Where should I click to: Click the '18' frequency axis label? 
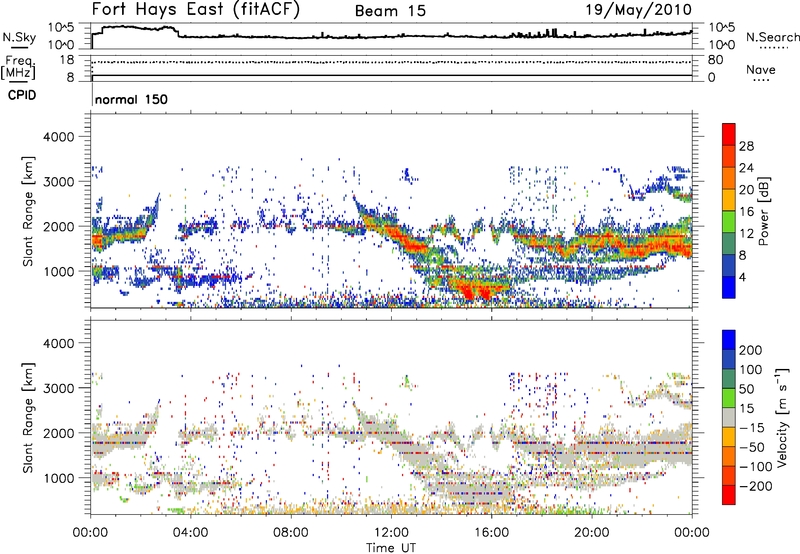click(x=67, y=60)
